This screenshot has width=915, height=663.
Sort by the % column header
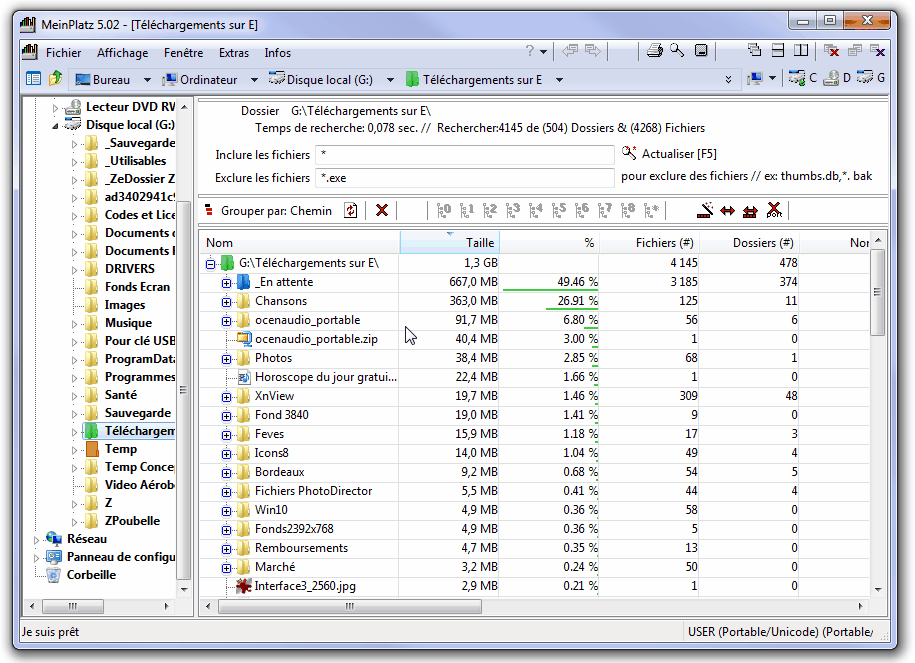tap(550, 242)
